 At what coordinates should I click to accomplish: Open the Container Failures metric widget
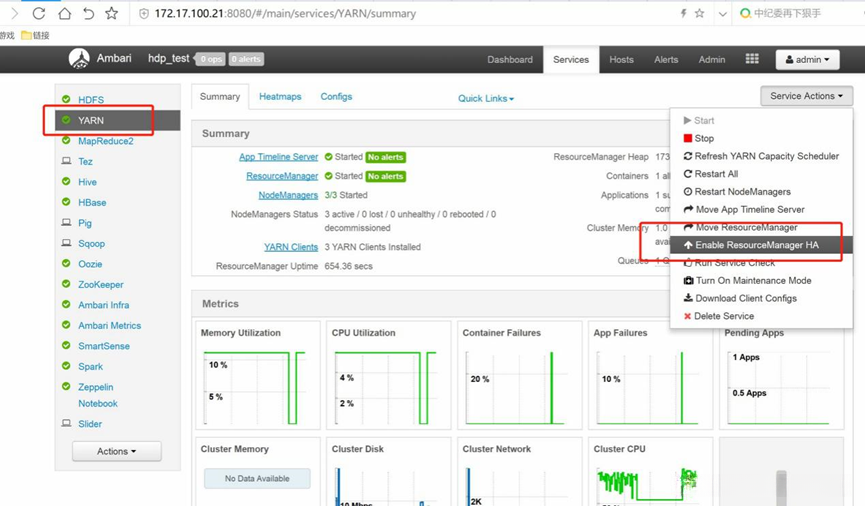[520, 376]
